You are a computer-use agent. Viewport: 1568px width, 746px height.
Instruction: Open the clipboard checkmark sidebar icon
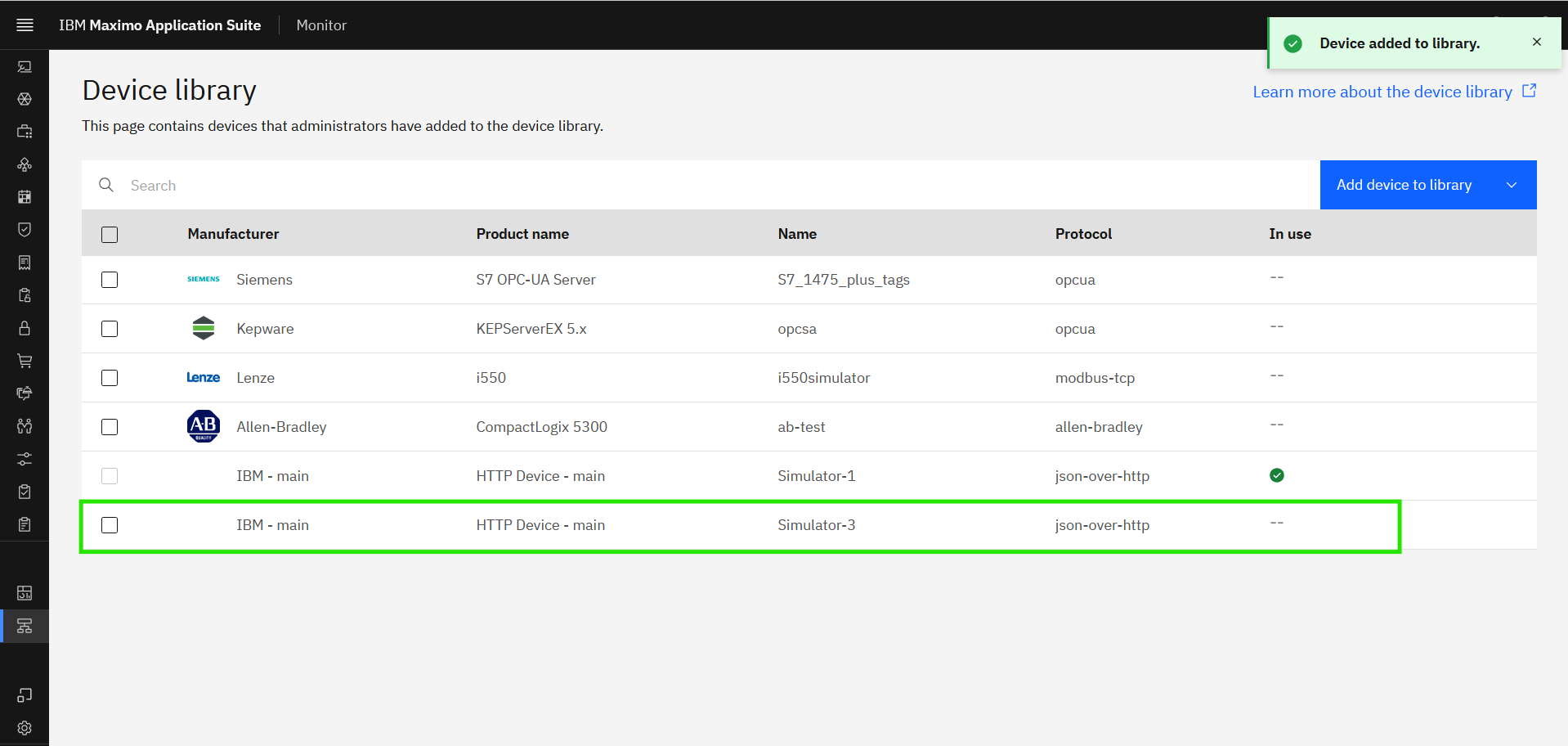[25, 492]
